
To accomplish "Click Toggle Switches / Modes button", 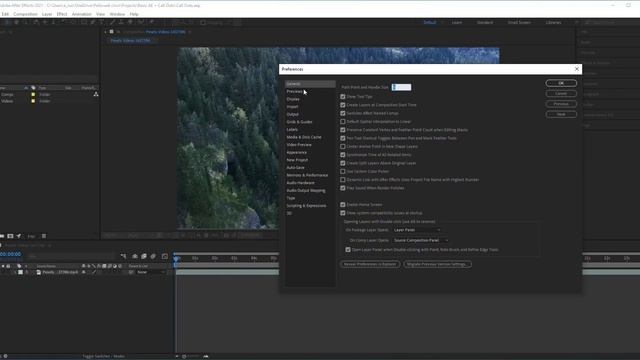I will point(104,356).
